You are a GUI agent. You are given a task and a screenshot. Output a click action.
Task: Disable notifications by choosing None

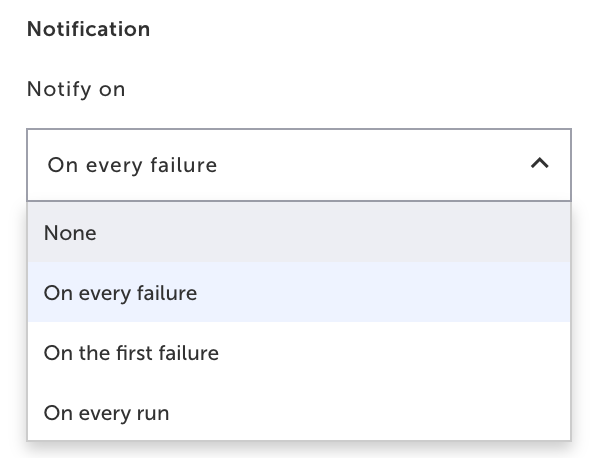pos(70,233)
